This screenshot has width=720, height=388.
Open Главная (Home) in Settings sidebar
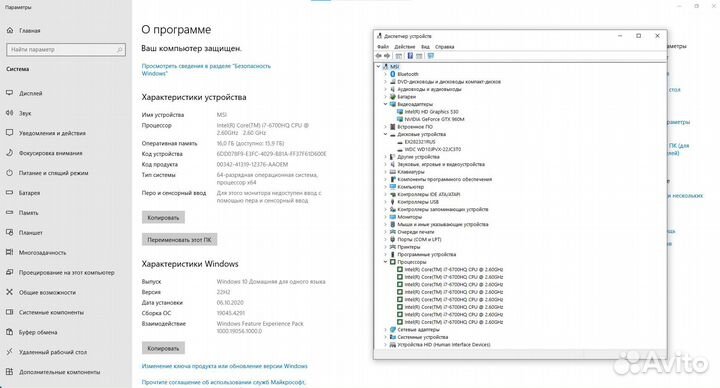(29, 30)
